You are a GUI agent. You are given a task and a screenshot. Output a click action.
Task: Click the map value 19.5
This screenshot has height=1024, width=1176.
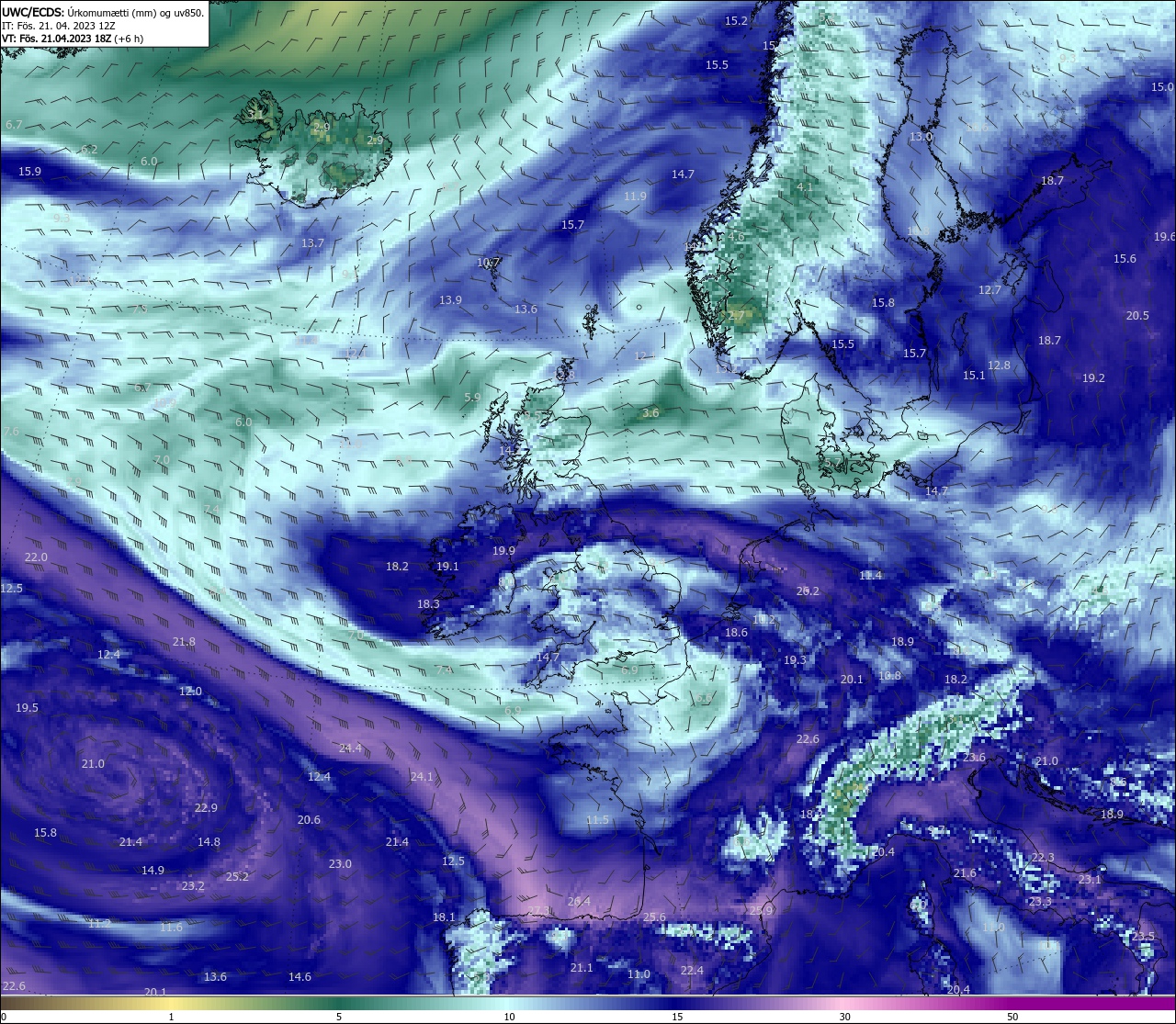point(27,707)
